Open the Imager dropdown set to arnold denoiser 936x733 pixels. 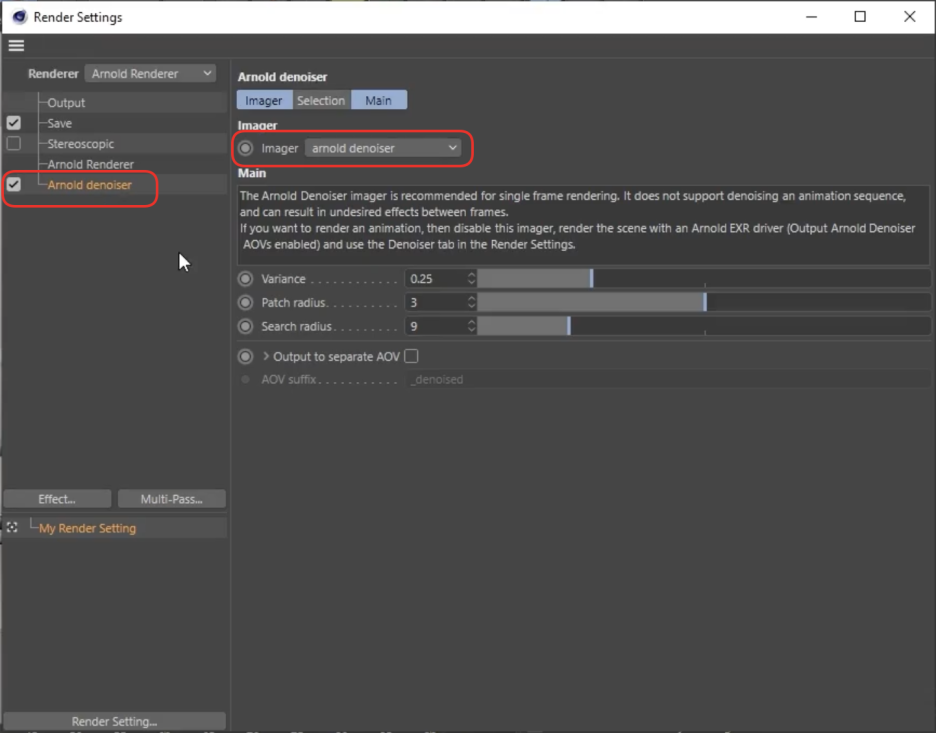click(383, 148)
